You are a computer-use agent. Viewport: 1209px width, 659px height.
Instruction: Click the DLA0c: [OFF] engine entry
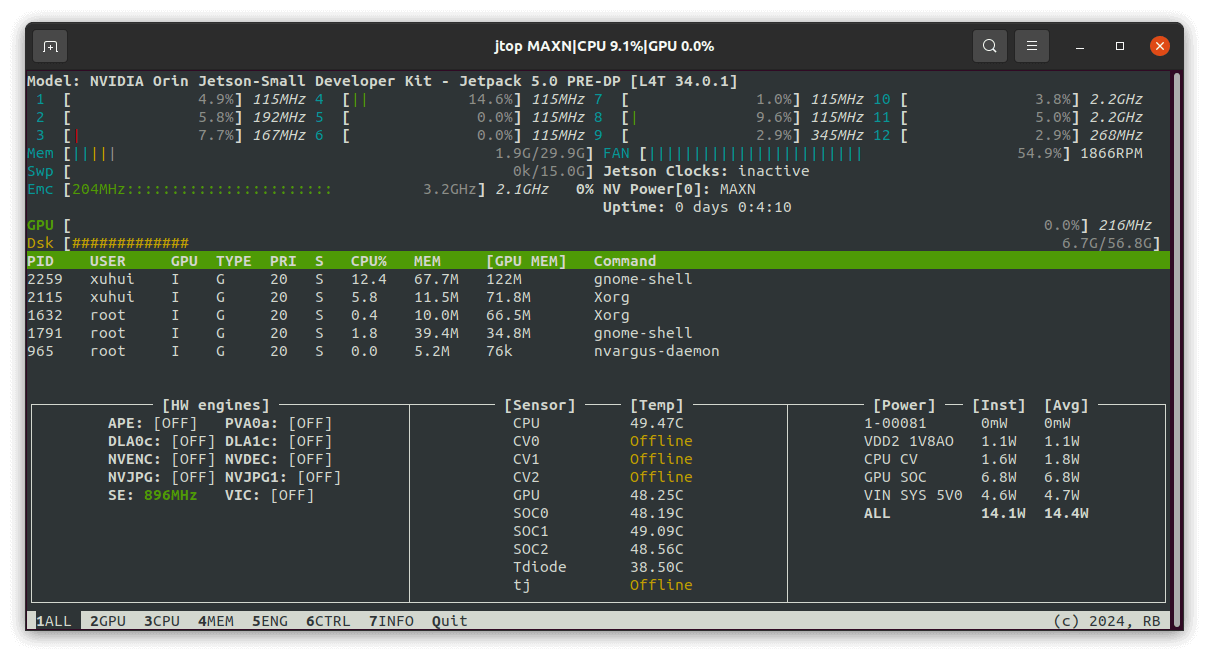[x=161, y=441]
